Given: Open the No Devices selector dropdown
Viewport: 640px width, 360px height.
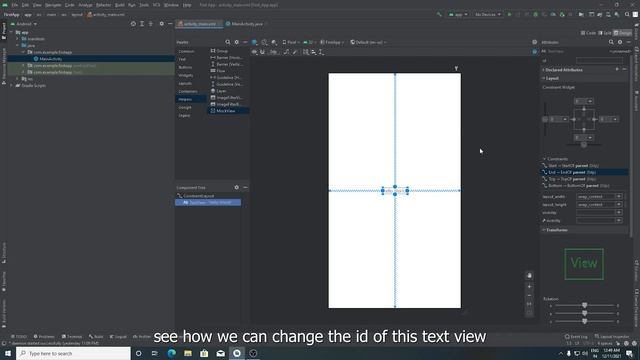Looking at the screenshot, I should click(x=488, y=14).
